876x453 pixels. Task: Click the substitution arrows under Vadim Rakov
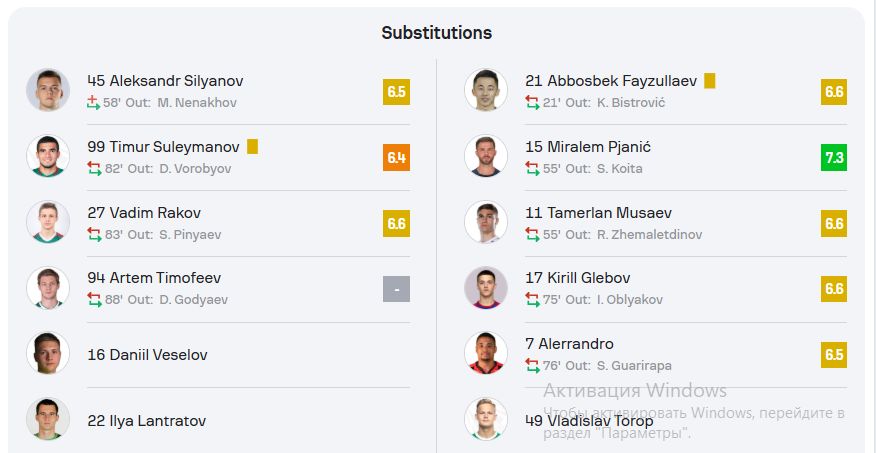point(94,235)
